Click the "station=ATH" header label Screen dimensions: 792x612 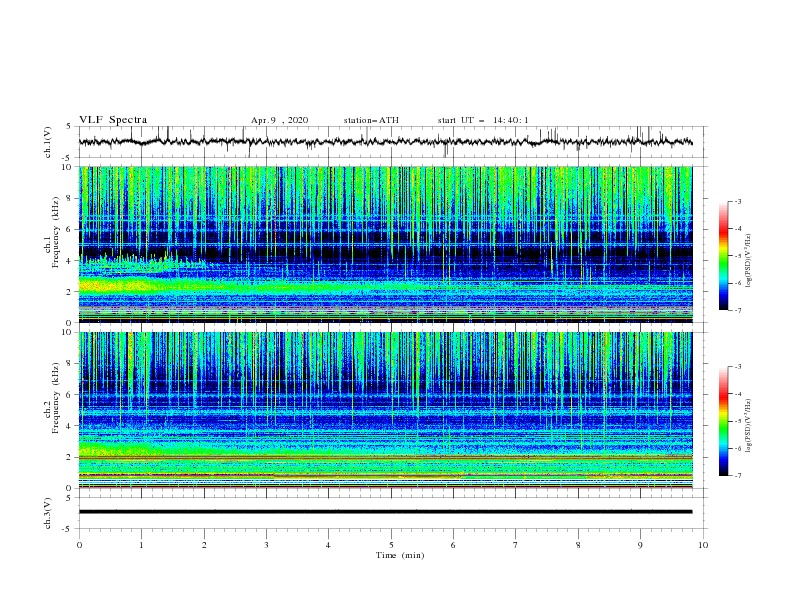371,120
